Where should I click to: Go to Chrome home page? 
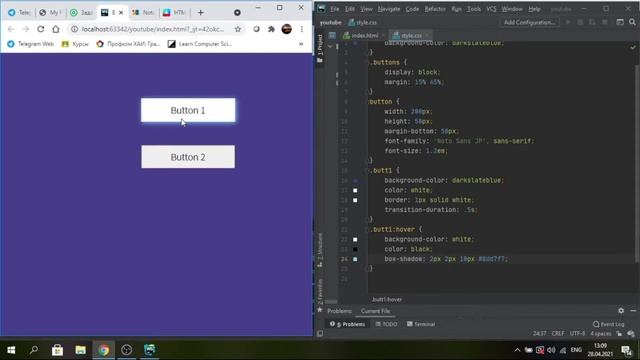tap(56, 29)
